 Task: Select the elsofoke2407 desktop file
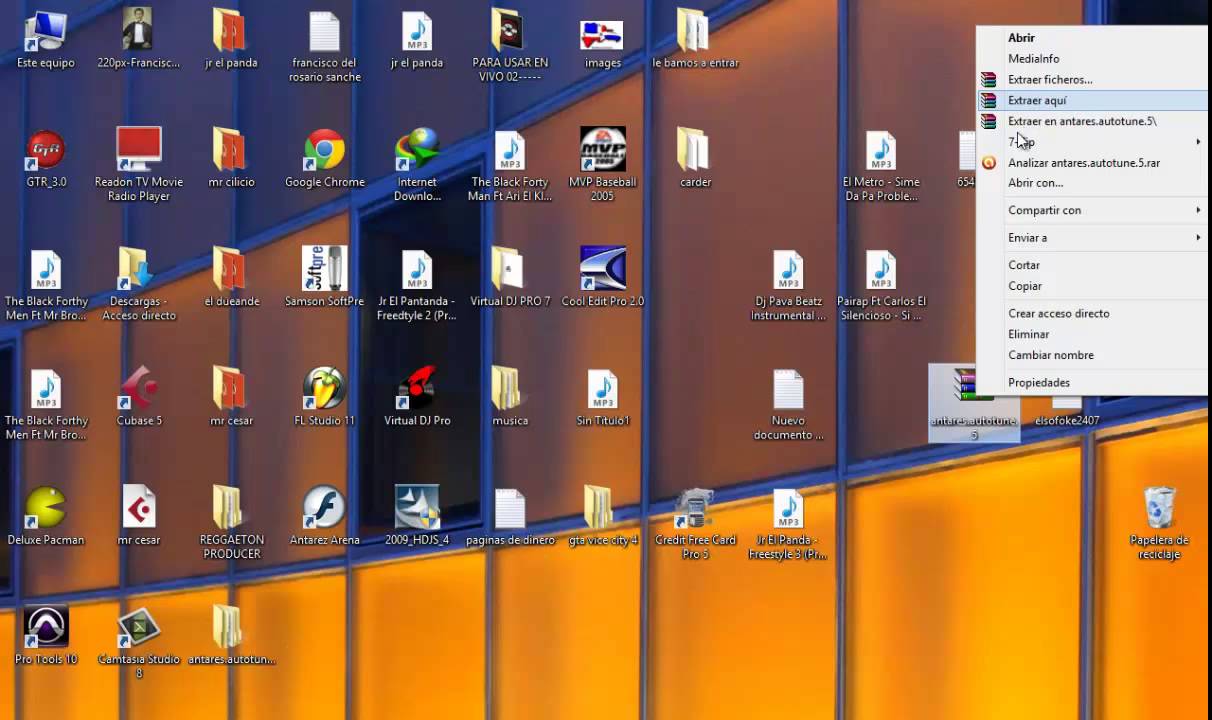[x=1067, y=412]
